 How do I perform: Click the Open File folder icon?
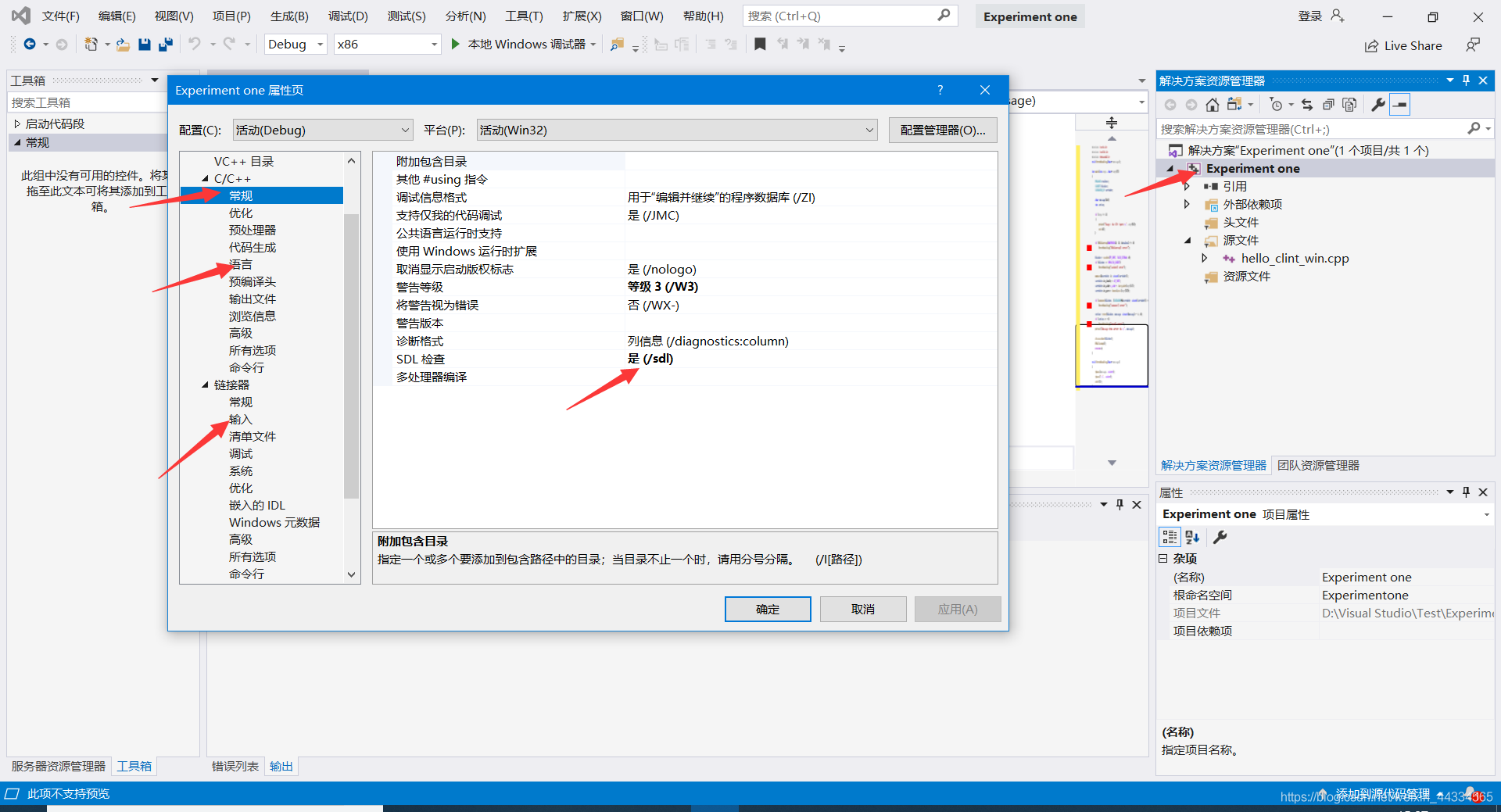(124, 45)
